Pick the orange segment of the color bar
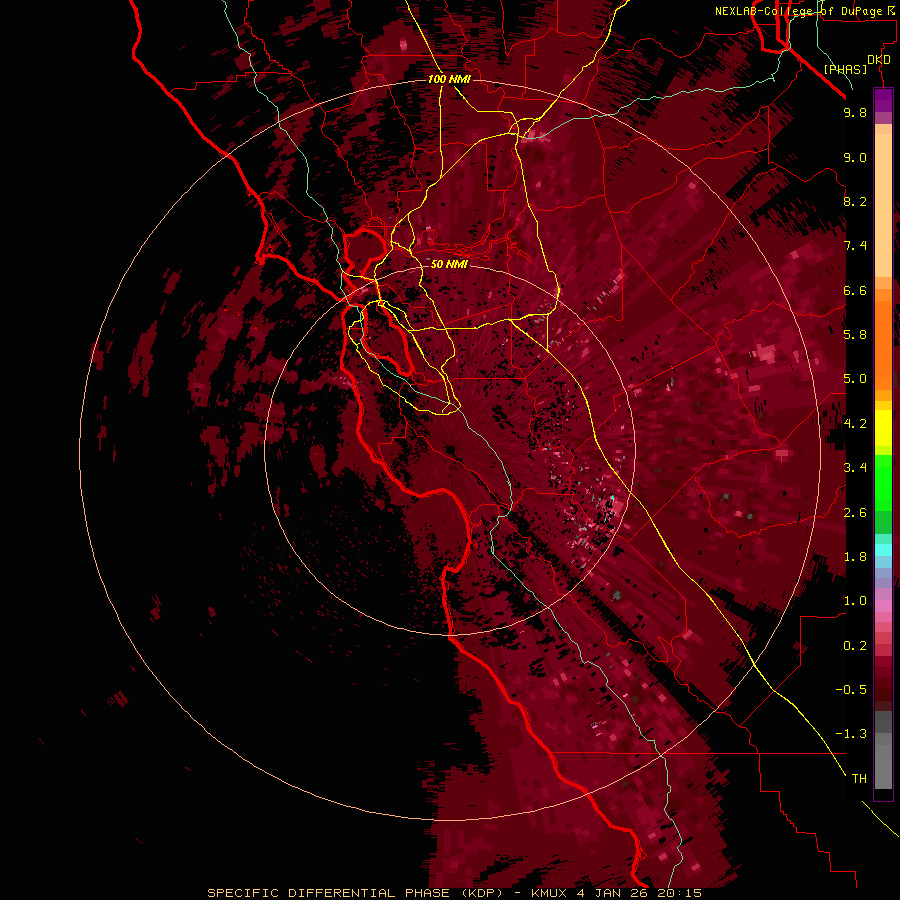The width and height of the screenshot is (900, 900). point(883,346)
